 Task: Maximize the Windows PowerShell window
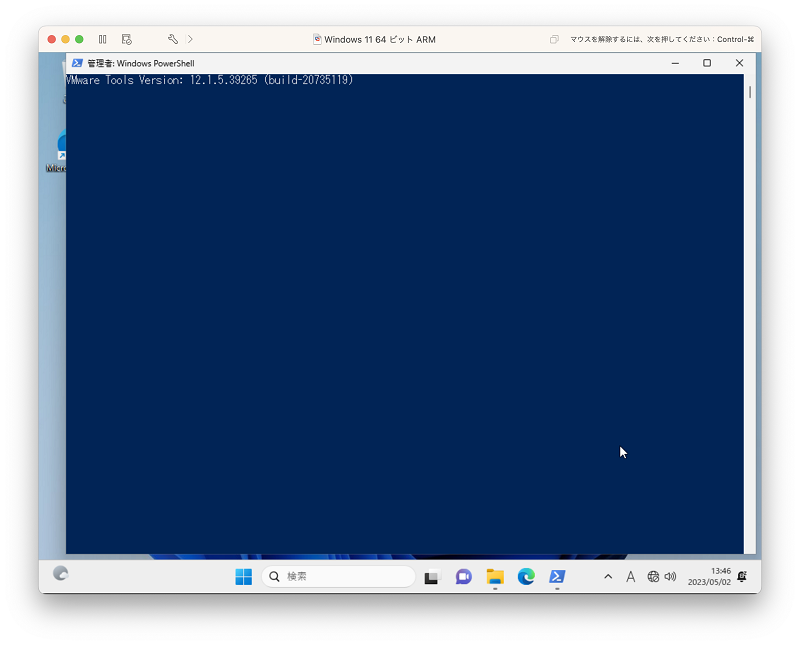coord(707,63)
